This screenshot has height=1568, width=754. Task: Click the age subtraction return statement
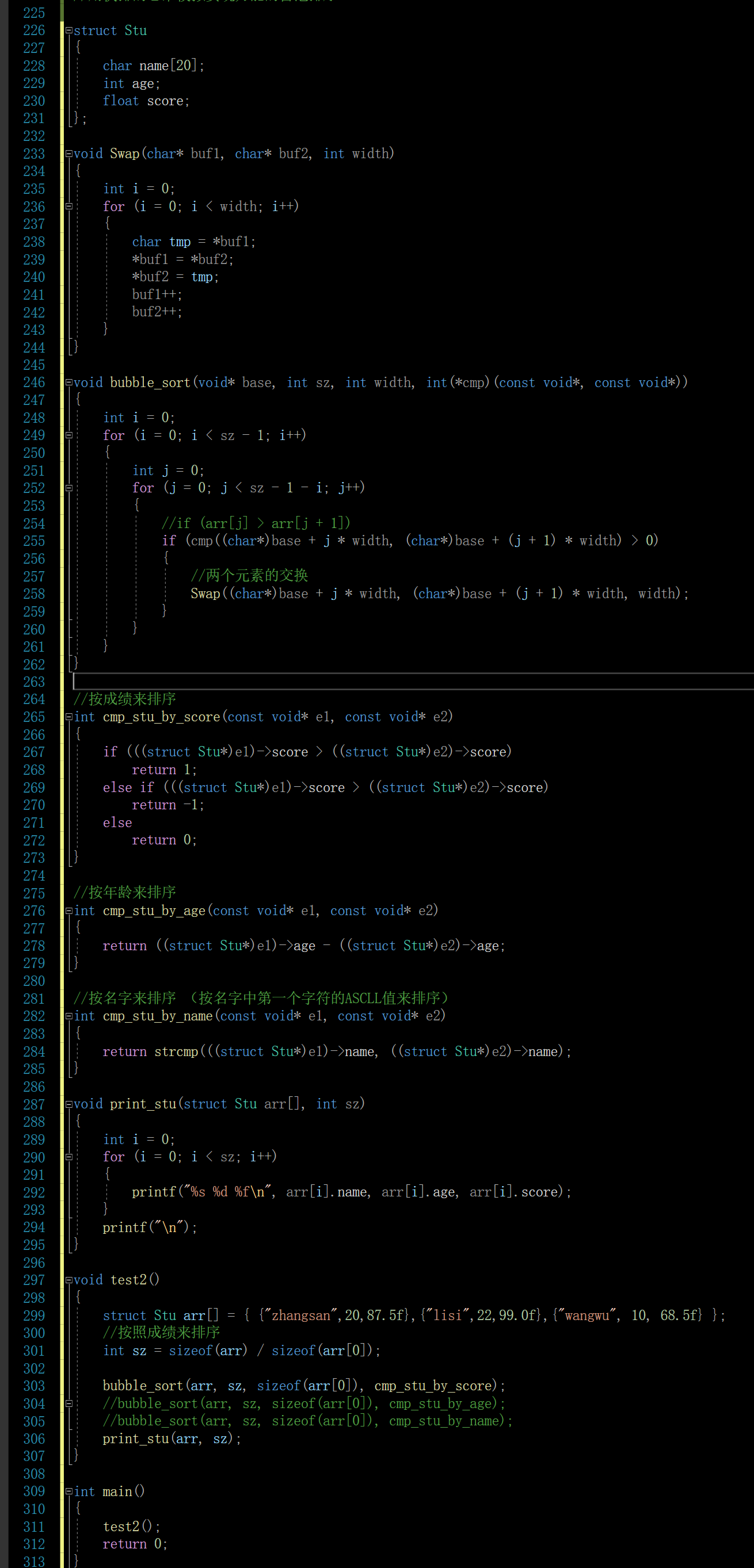click(x=304, y=946)
